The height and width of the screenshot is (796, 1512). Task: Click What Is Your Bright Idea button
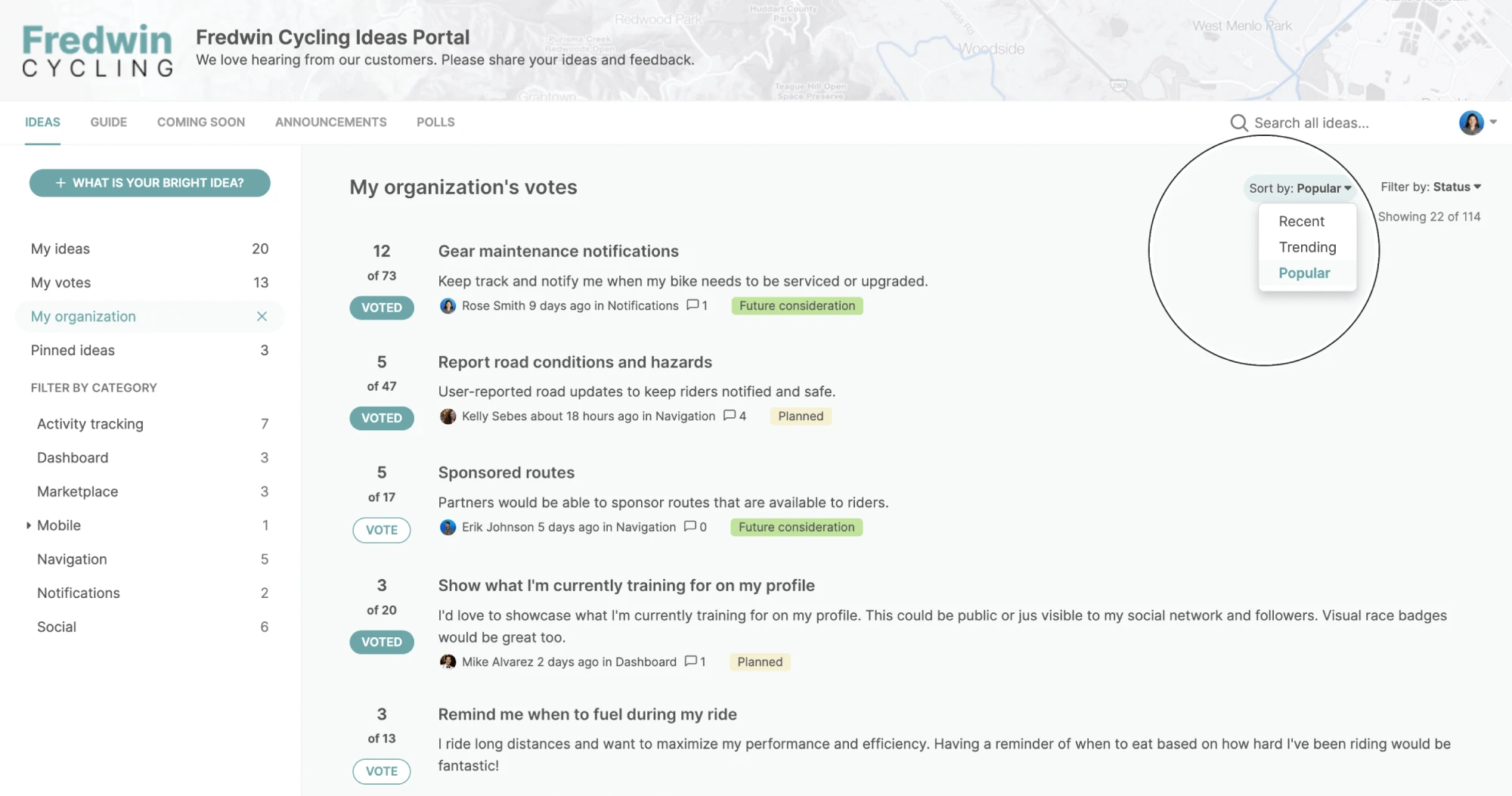click(150, 183)
